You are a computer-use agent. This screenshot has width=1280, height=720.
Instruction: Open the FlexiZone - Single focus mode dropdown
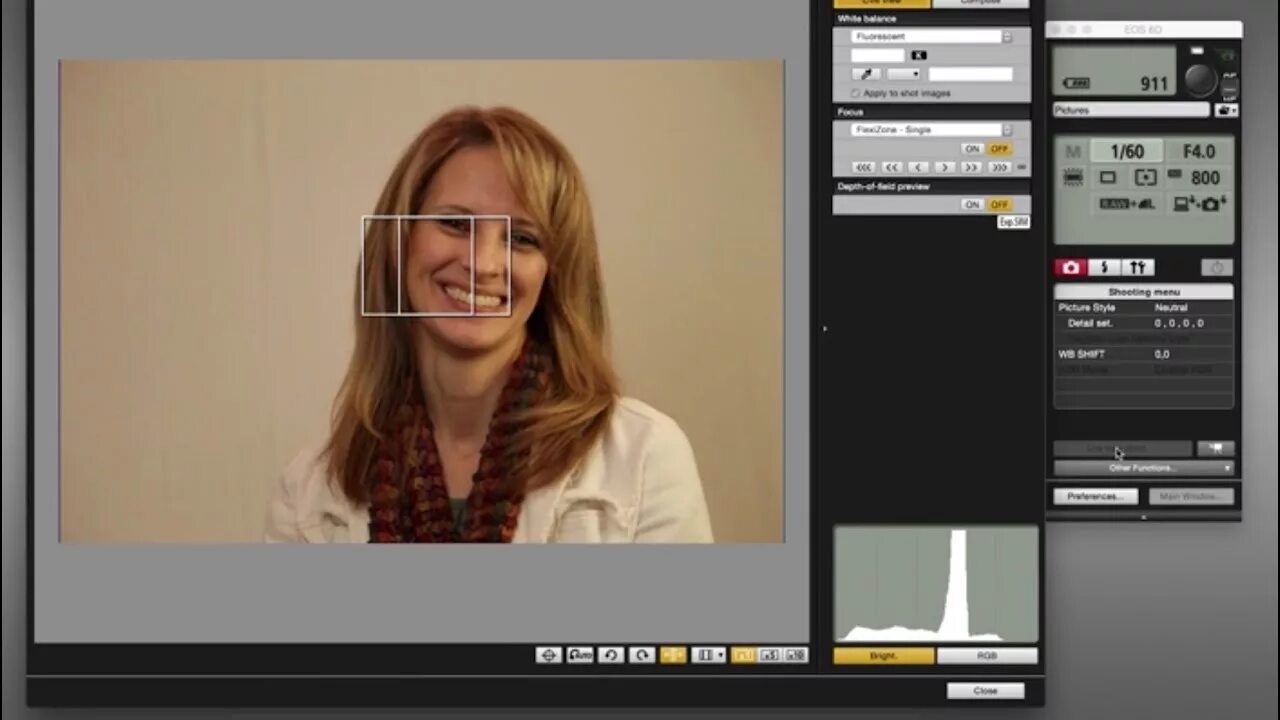(932, 130)
